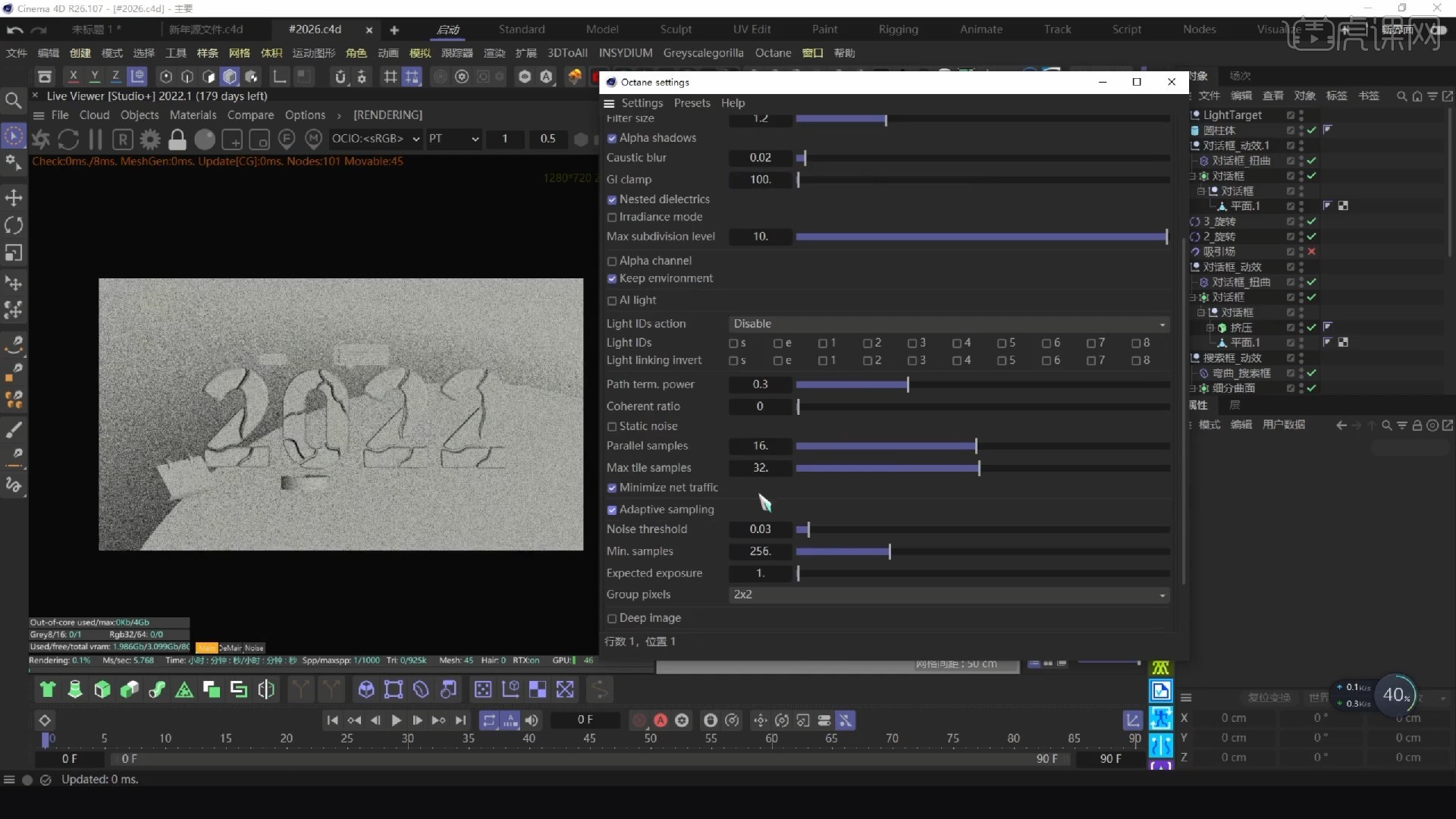1456x819 pixels.
Task: Switch to the Sculpt layout tab
Action: 676,30
